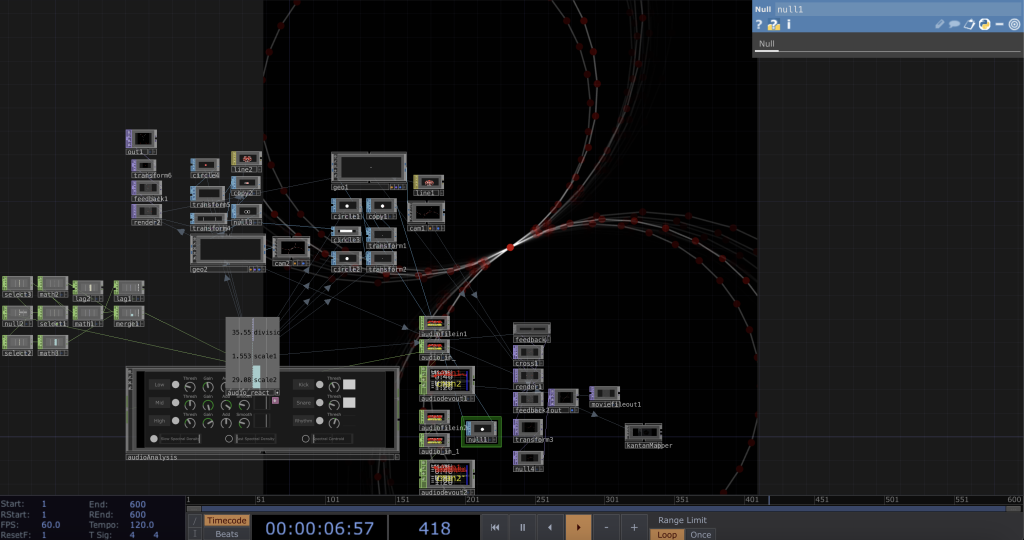Image resolution: width=1024 pixels, height=540 pixels.
Task: Open operator help question mark icon
Action: pyautogui.click(x=759, y=24)
